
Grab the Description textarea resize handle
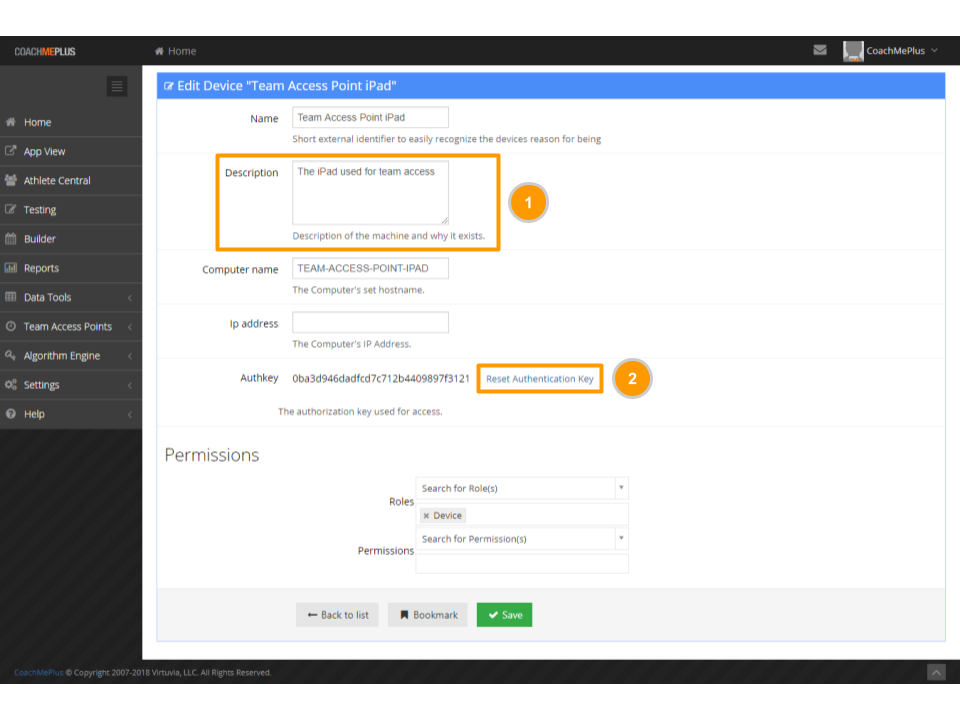(x=444, y=220)
